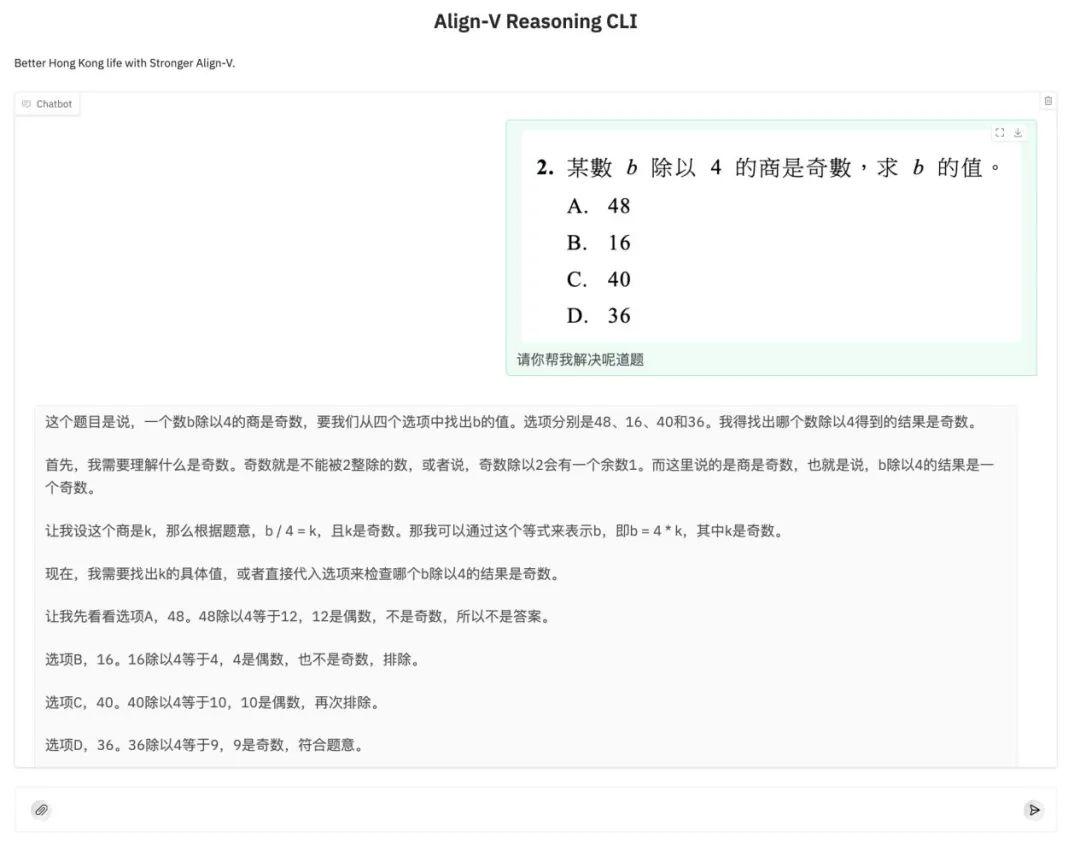
Task: Click the trash icon to clear chat
Action: coord(1048,101)
